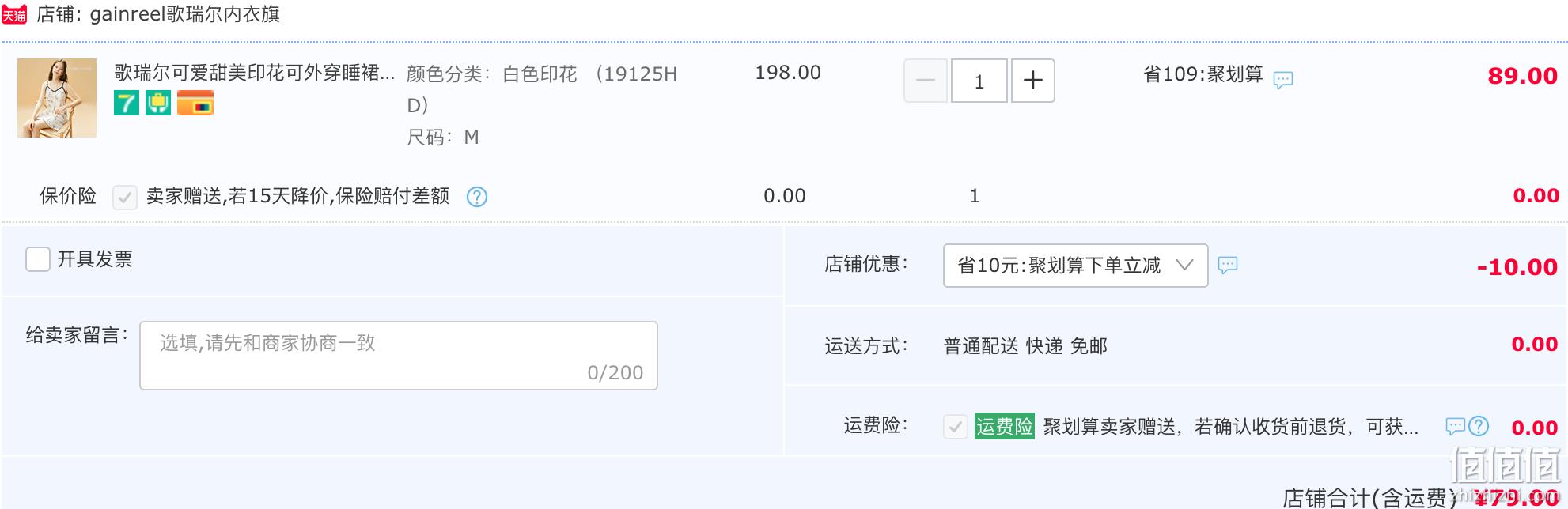Toggle the 开具发票 checkbox

point(38,259)
